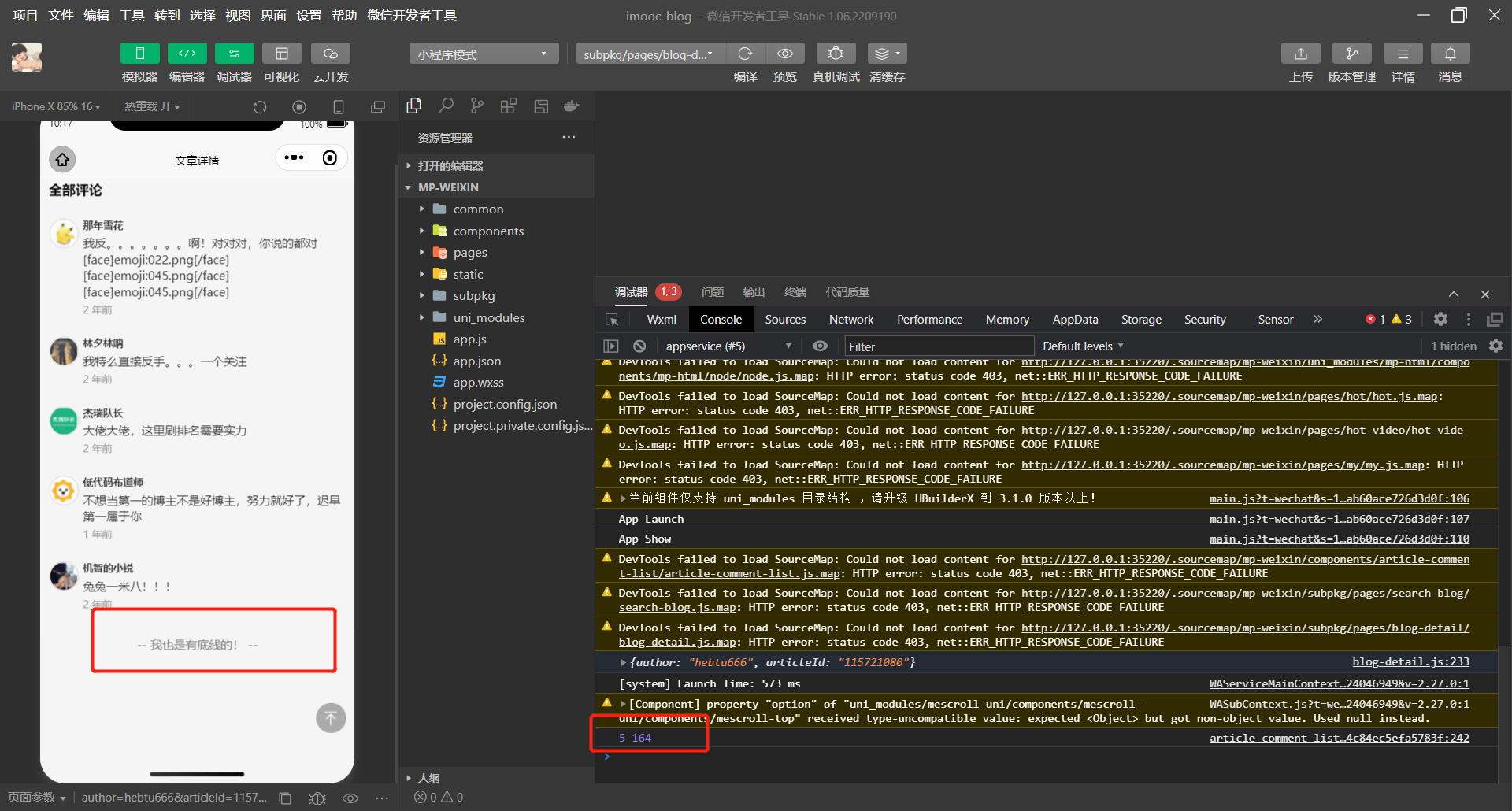Viewport: 1512px width, 811px height.
Task: Open the simulator capsule menu dots
Action: (x=294, y=157)
